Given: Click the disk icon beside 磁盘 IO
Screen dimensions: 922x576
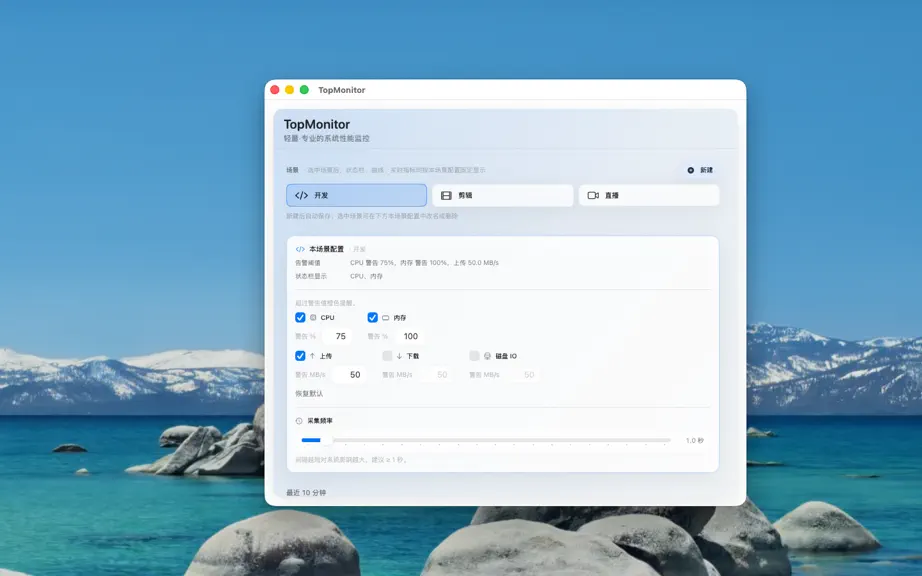Looking at the screenshot, I should [487, 356].
